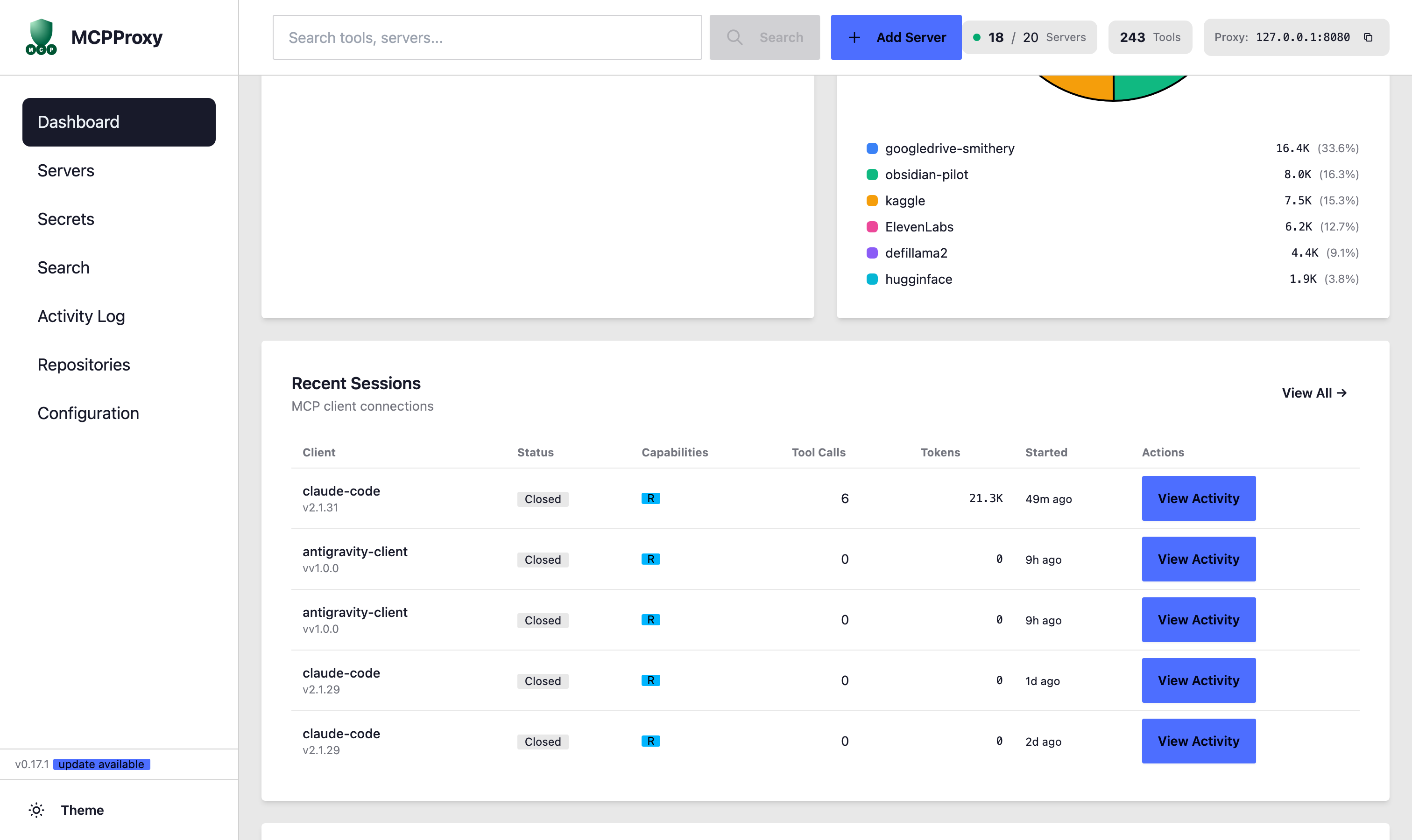
Task: Click the ElevenLabs pink legend swatch
Action: [872, 227]
